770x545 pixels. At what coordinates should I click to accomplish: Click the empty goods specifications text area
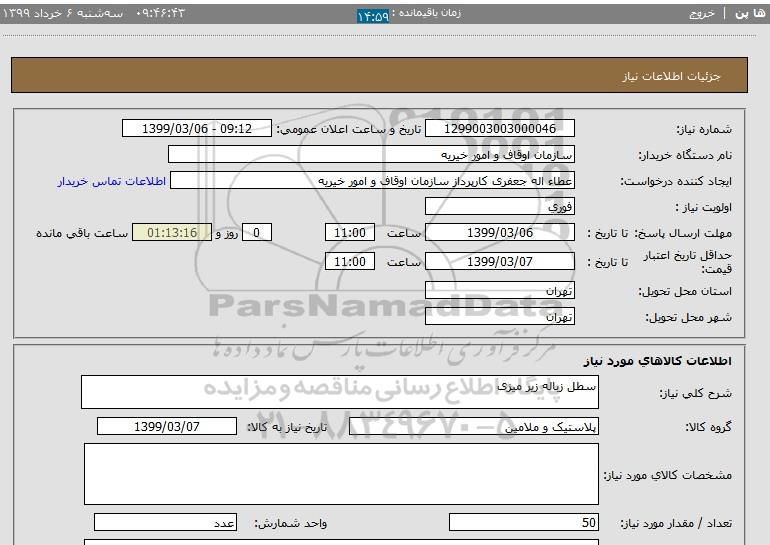[341, 474]
